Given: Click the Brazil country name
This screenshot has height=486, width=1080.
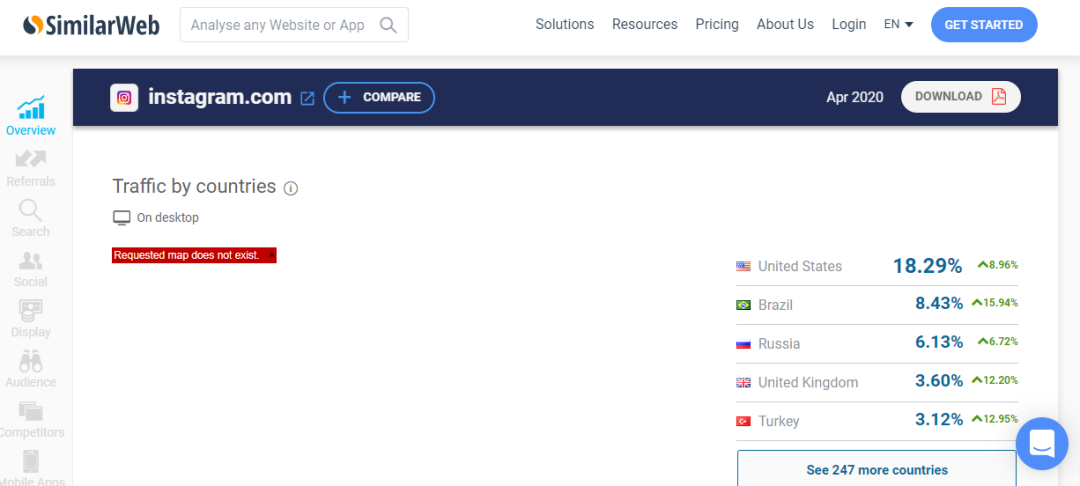Looking at the screenshot, I should coord(775,305).
